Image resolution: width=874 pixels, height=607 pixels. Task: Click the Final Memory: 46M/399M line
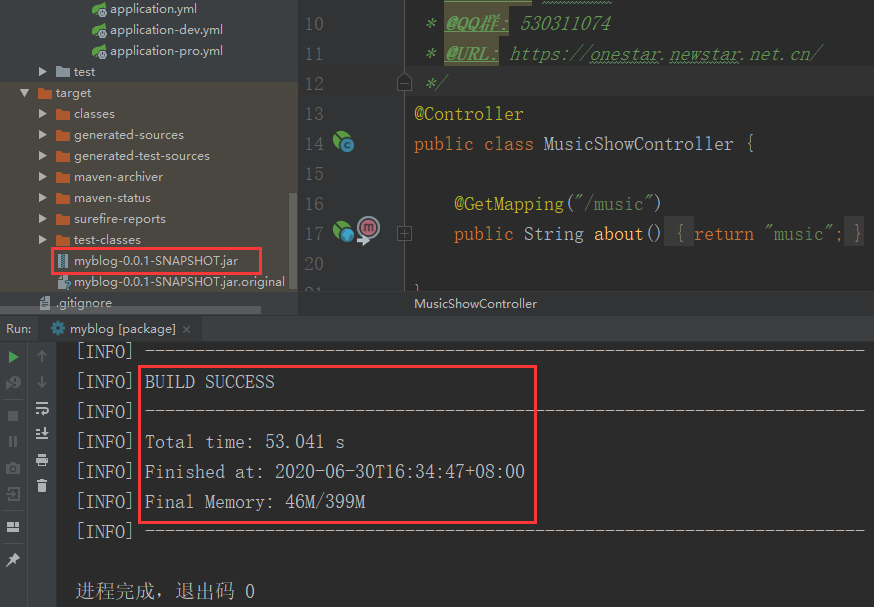(255, 502)
